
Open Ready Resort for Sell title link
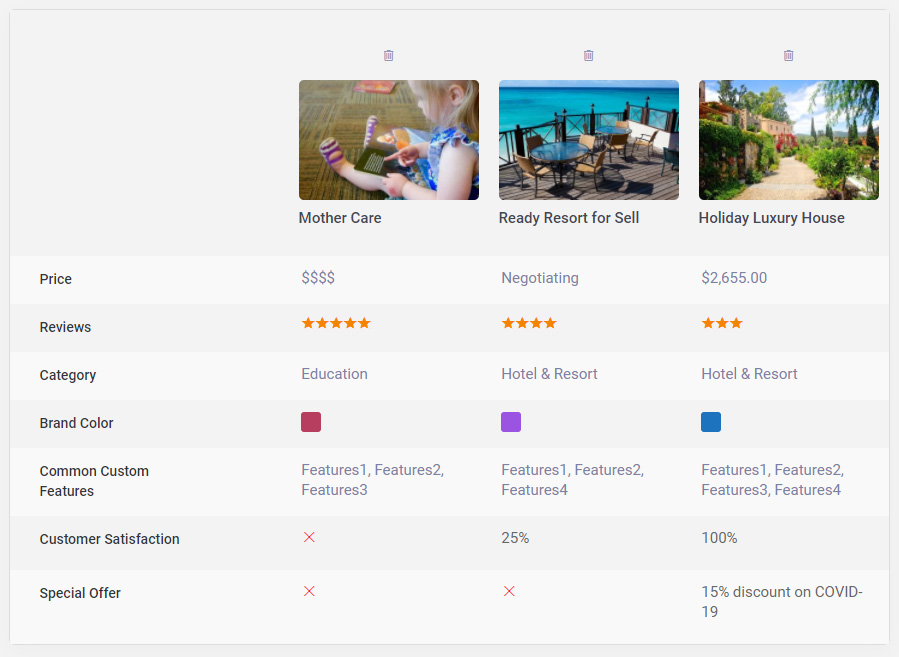click(x=569, y=218)
